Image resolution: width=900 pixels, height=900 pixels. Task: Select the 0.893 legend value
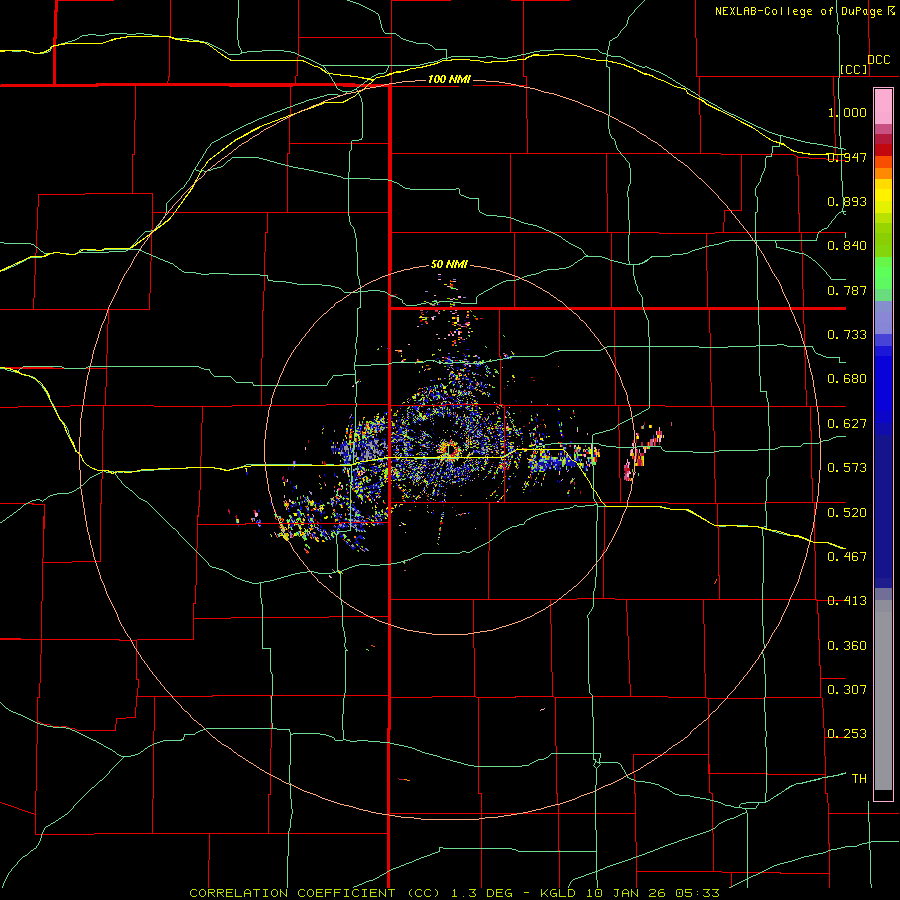point(847,201)
